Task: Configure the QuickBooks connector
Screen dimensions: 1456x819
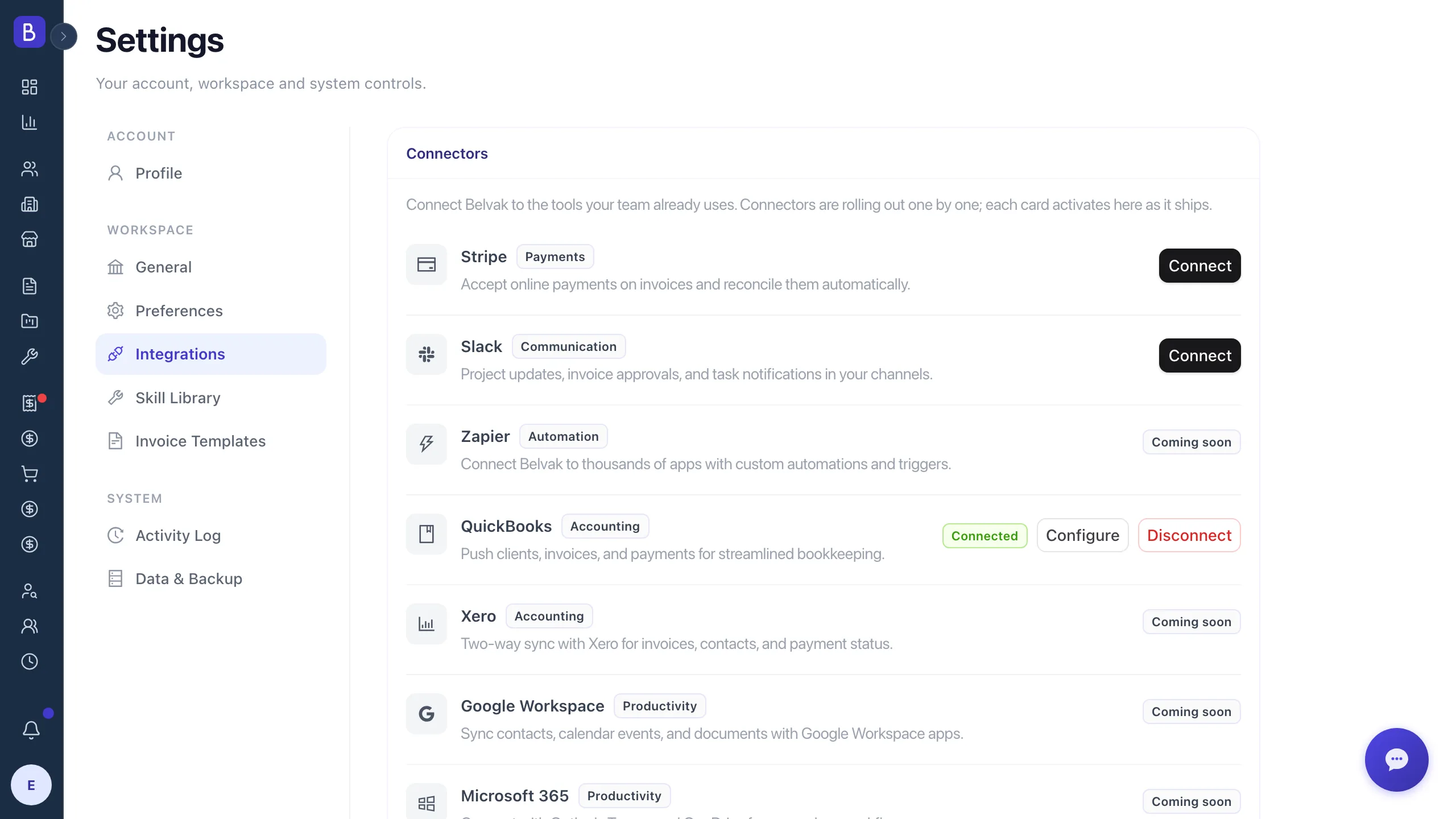Action: tap(1082, 535)
